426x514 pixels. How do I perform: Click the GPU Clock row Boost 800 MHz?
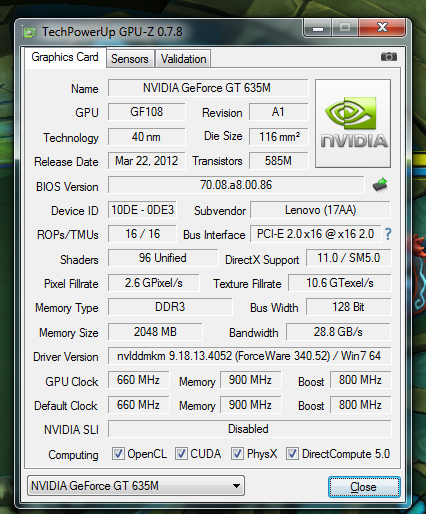pyautogui.click(x=360, y=380)
